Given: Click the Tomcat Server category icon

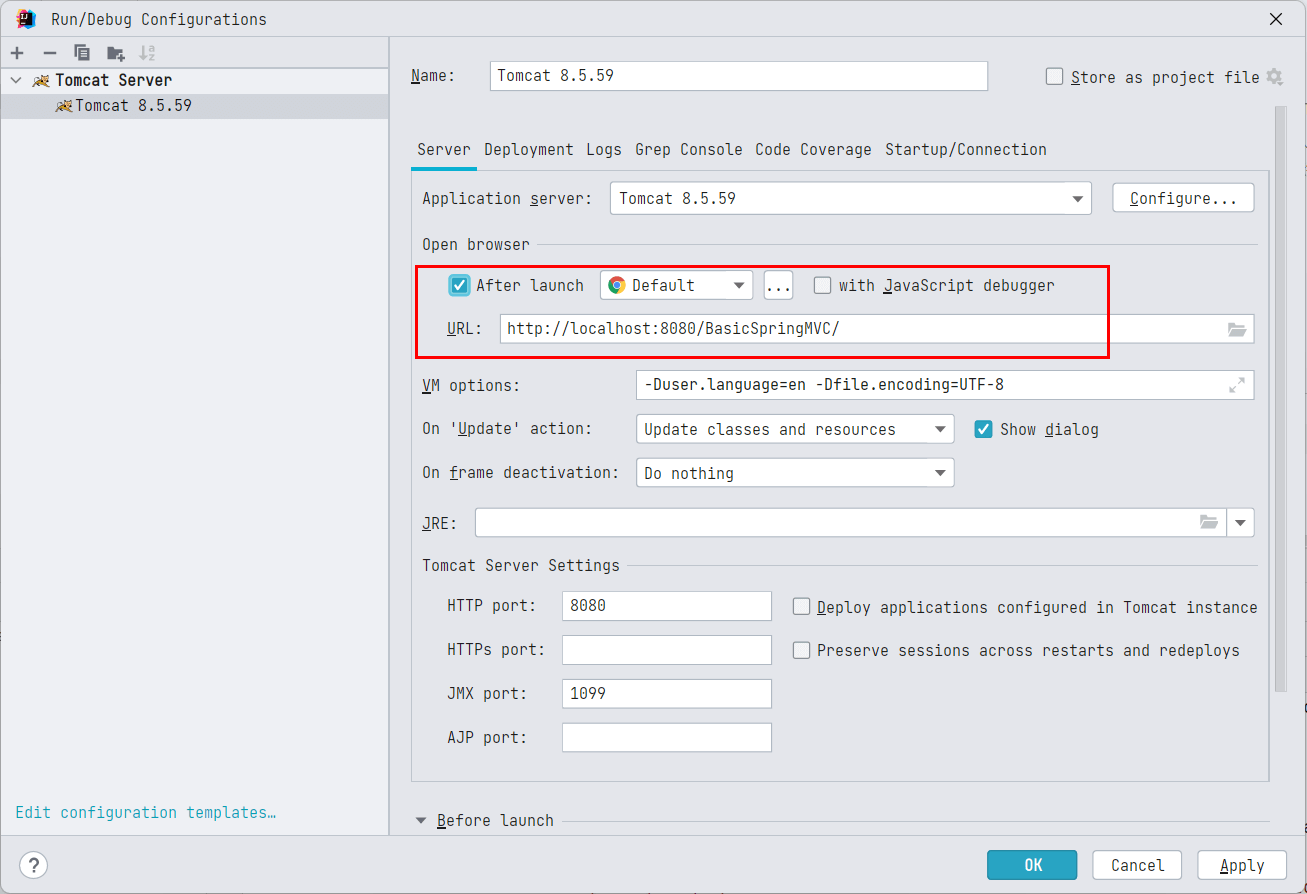Looking at the screenshot, I should 41,80.
